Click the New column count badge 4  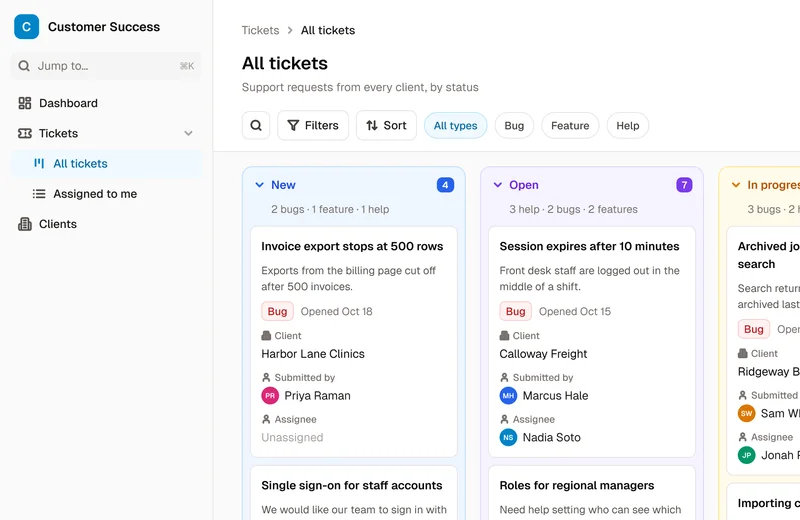click(x=445, y=185)
